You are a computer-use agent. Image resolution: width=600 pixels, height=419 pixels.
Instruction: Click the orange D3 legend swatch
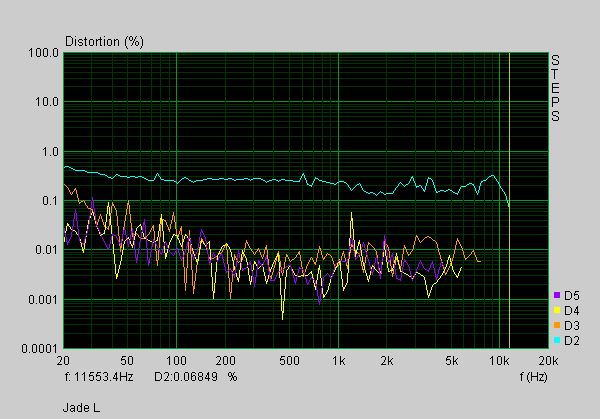pos(557,325)
